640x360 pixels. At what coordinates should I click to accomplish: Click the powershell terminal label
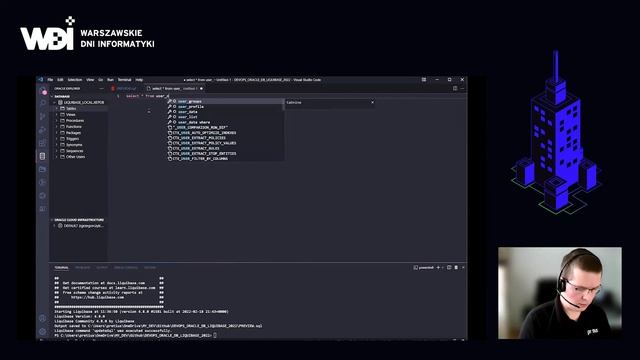click(x=423, y=267)
